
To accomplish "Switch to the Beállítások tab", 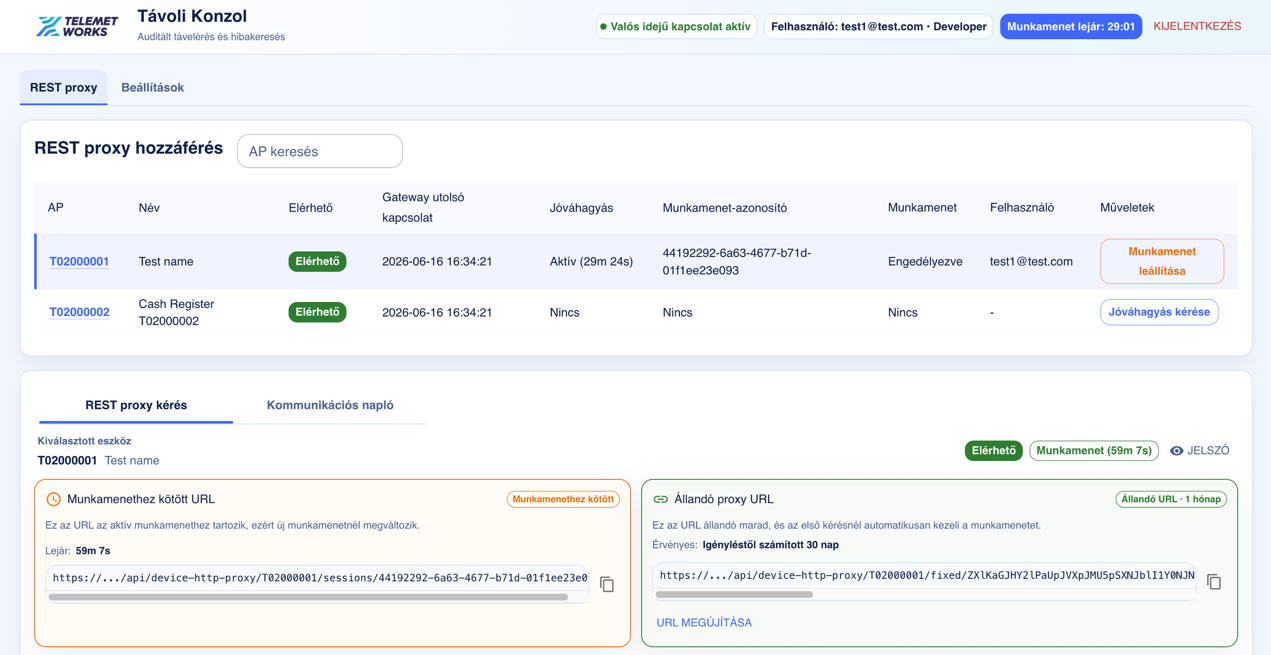I will [x=153, y=87].
